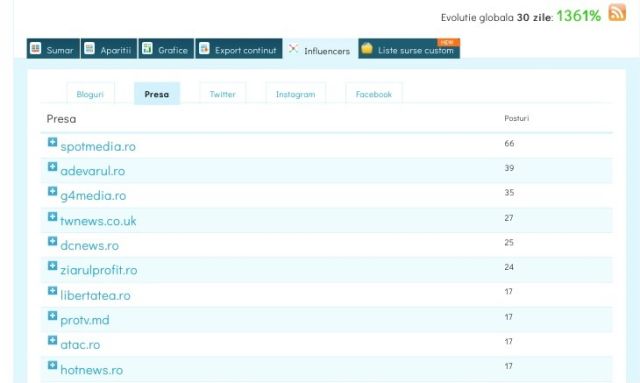This screenshot has height=383, width=640.
Task: Open the twnews.co.uk link
Action: click(98, 221)
